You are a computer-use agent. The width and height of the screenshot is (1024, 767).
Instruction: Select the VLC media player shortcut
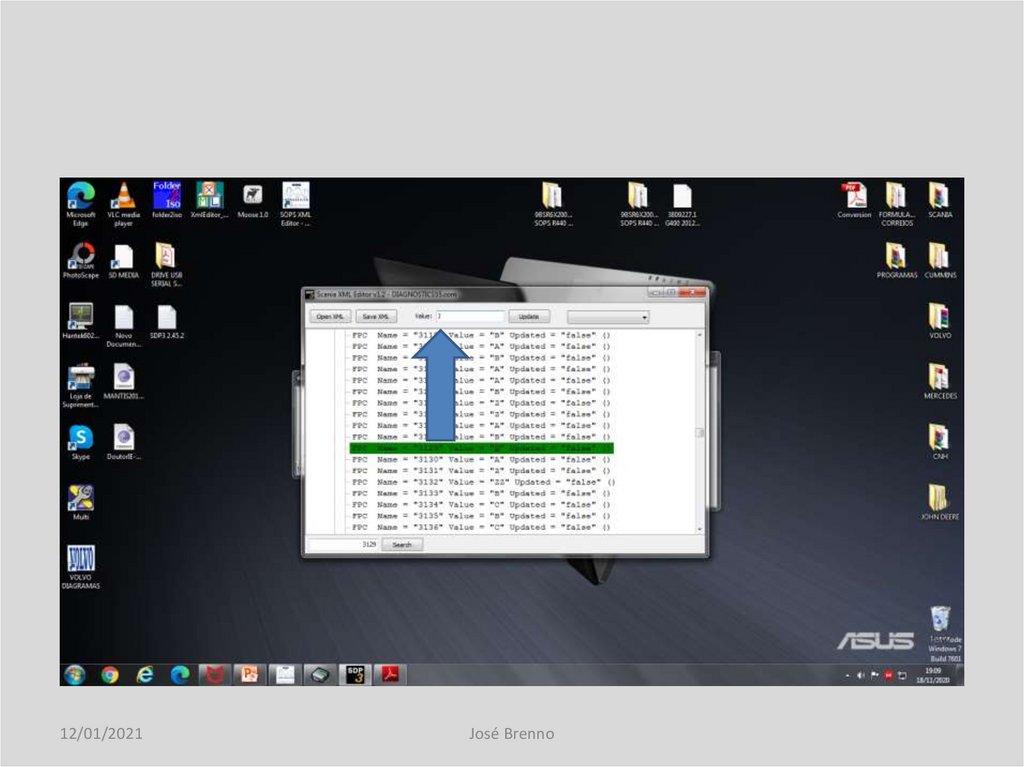coord(123,204)
